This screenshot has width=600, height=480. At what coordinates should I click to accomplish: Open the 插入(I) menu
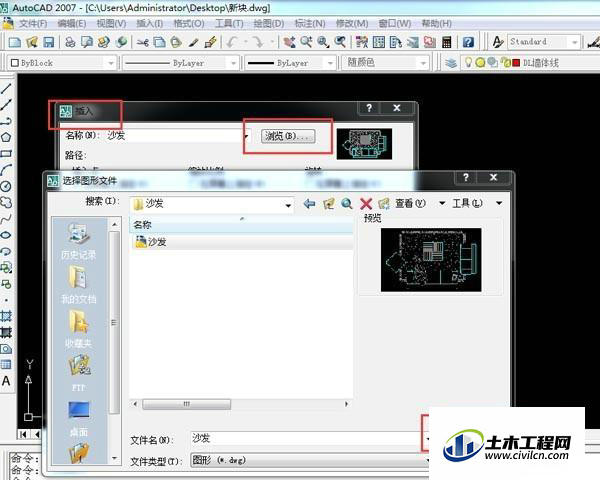pyautogui.click(x=150, y=23)
